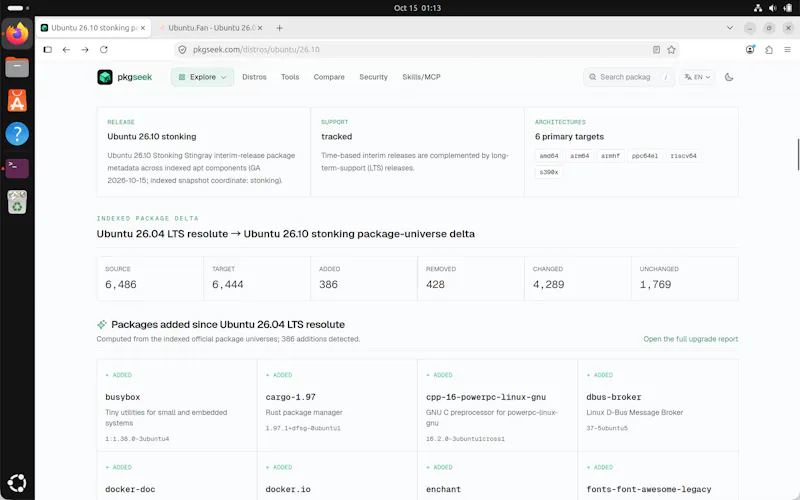Screen dimensions: 800x500
Task: Focus the Search packages input field
Action: point(629,77)
